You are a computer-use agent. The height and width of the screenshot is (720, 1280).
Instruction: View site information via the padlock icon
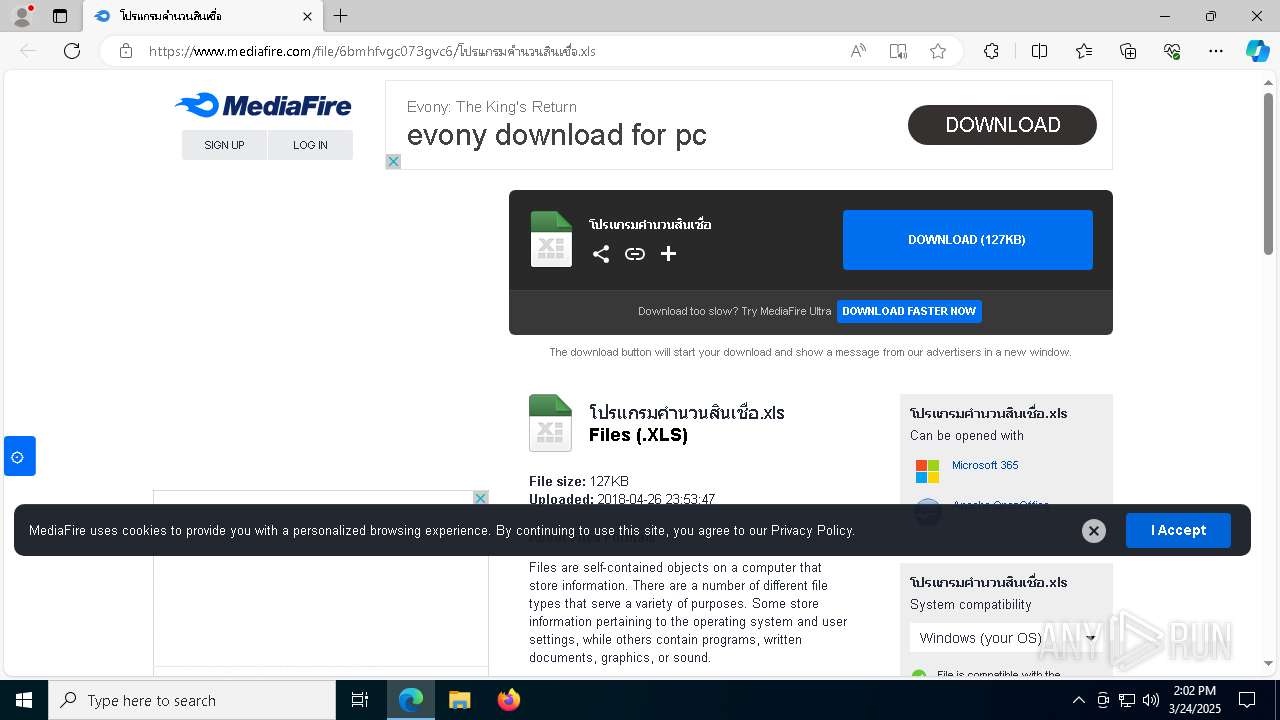point(126,51)
